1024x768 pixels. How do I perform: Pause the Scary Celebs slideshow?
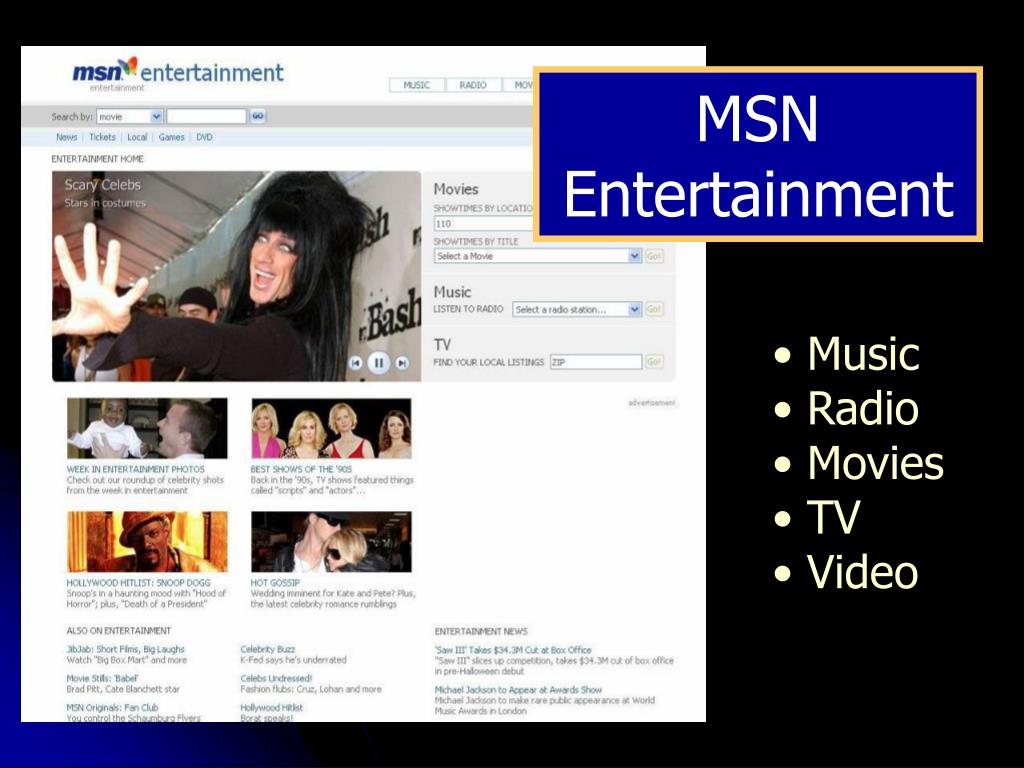coord(379,362)
